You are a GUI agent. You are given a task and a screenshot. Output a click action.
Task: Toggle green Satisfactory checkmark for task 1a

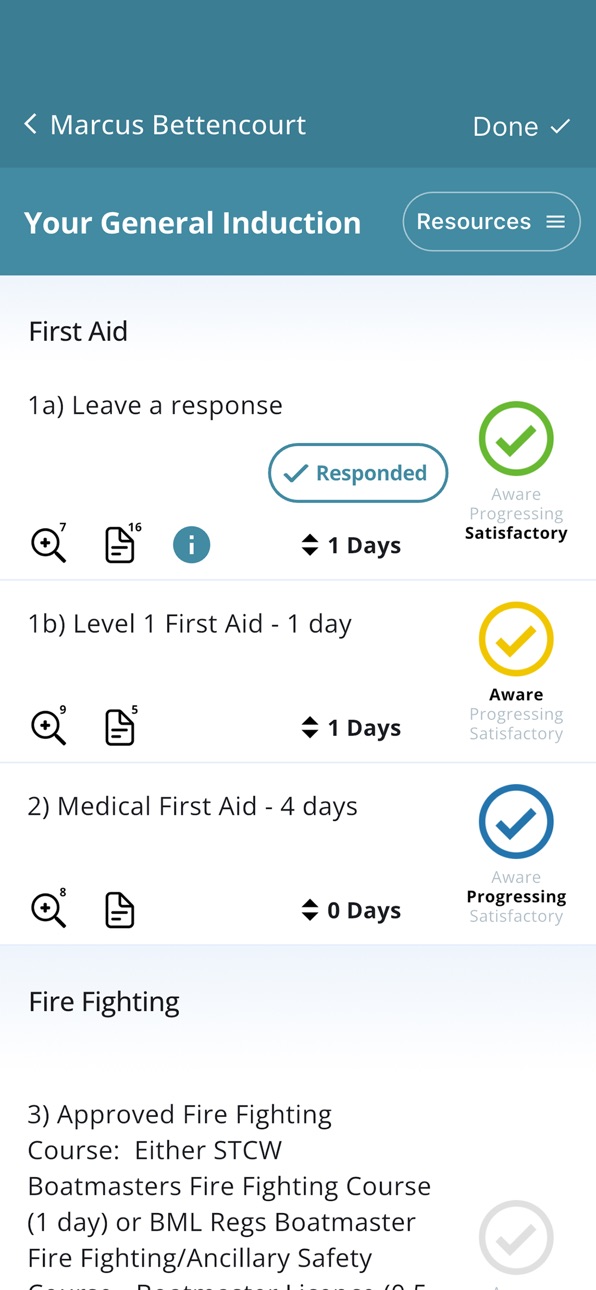pos(516,438)
